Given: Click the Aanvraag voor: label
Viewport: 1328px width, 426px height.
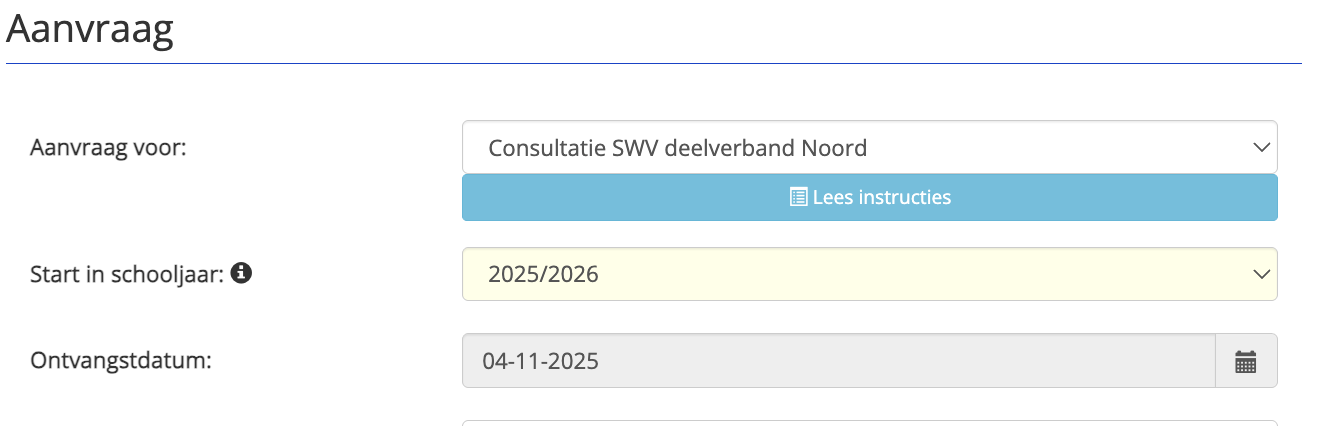Looking at the screenshot, I should tap(108, 148).
